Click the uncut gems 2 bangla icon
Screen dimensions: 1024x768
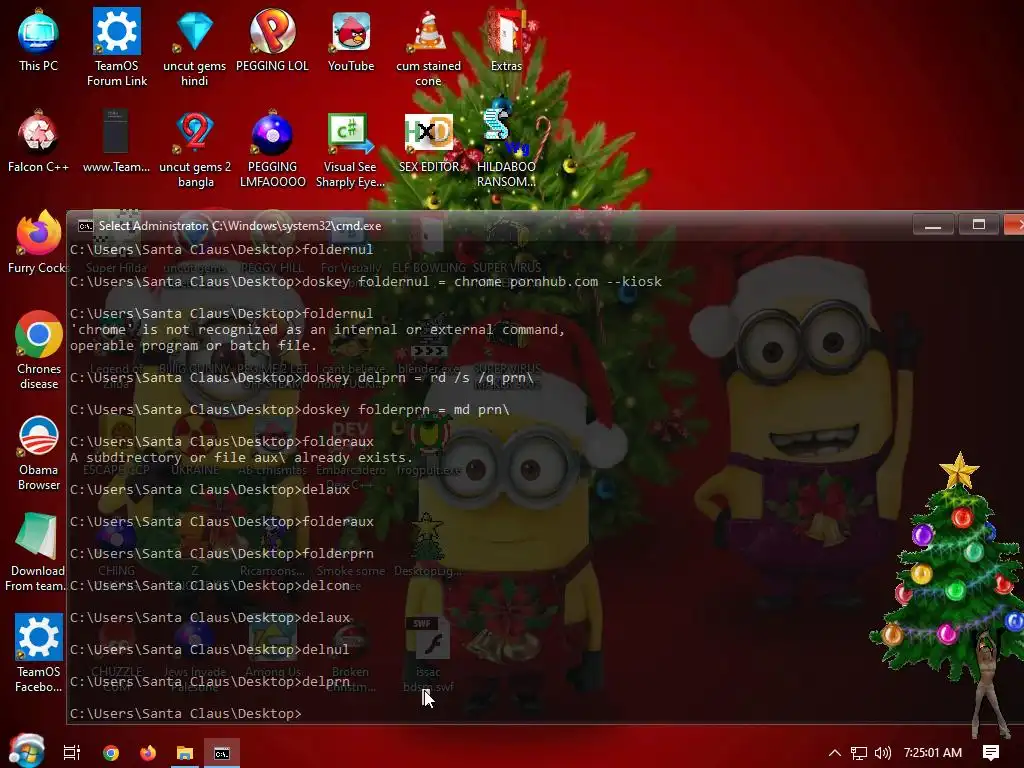click(195, 150)
